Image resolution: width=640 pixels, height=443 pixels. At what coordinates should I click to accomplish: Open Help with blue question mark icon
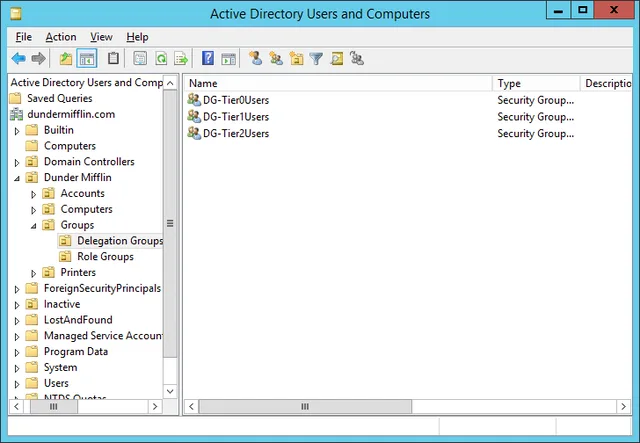[208, 59]
